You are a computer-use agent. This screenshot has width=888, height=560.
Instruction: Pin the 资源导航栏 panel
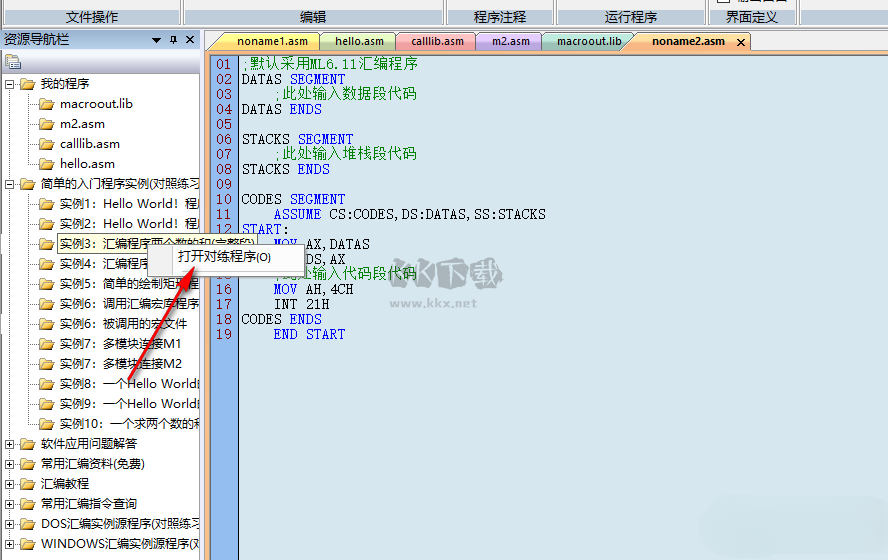coord(173,40)
